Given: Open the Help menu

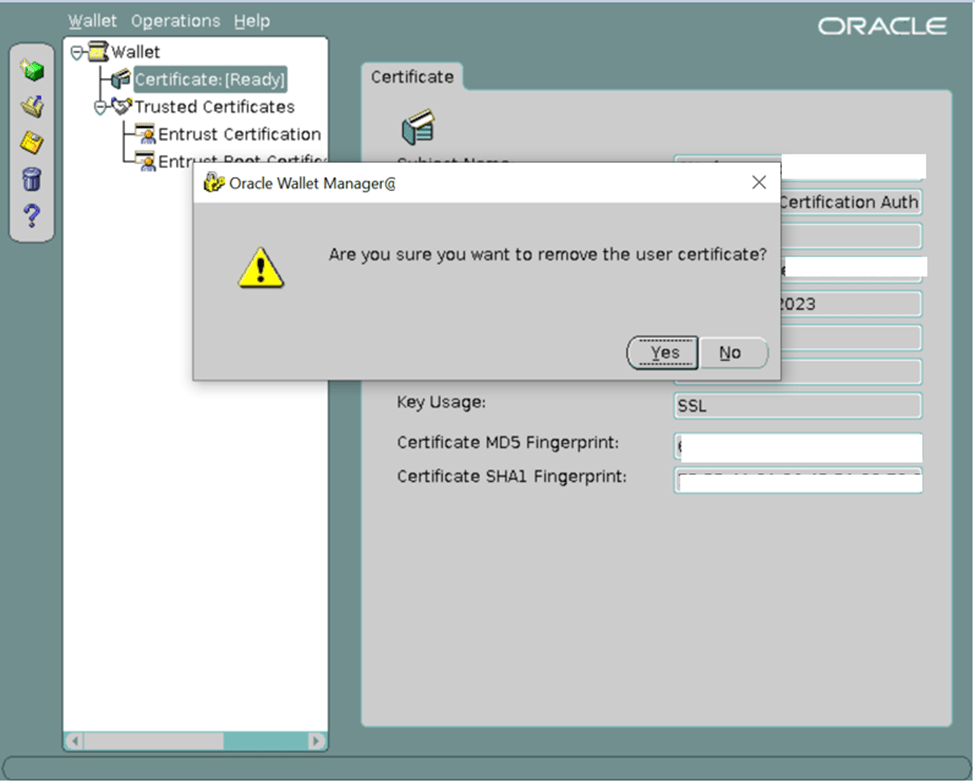Looking at the screenshot, I should point(252,21).
